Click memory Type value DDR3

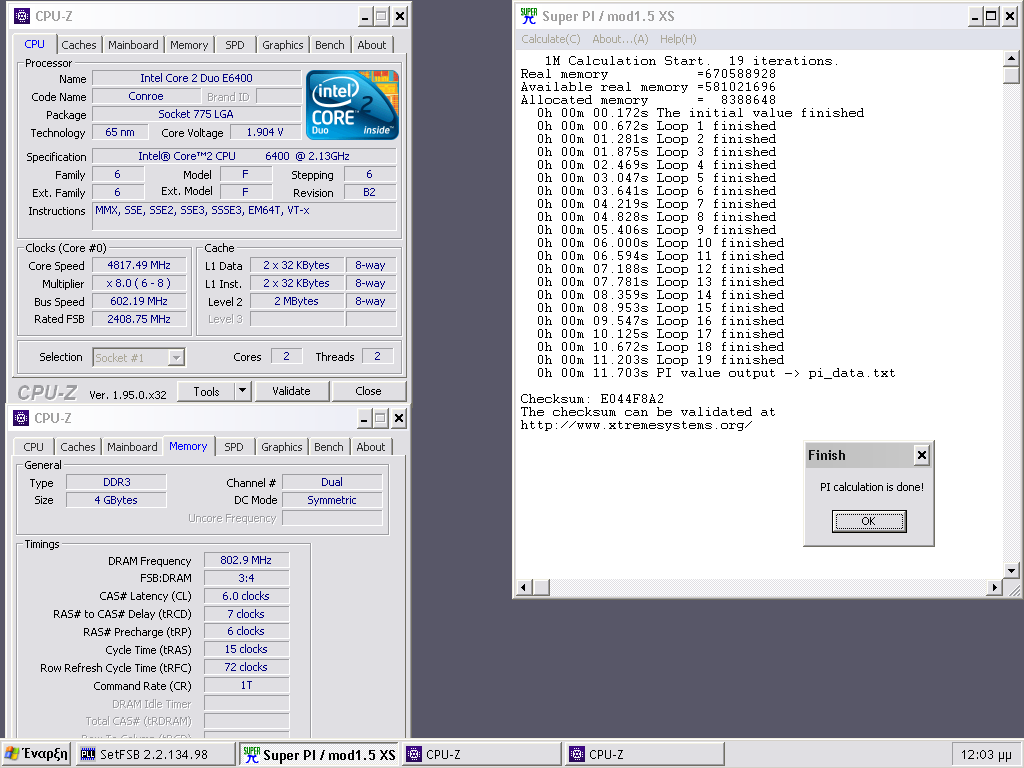coord(117,482)
